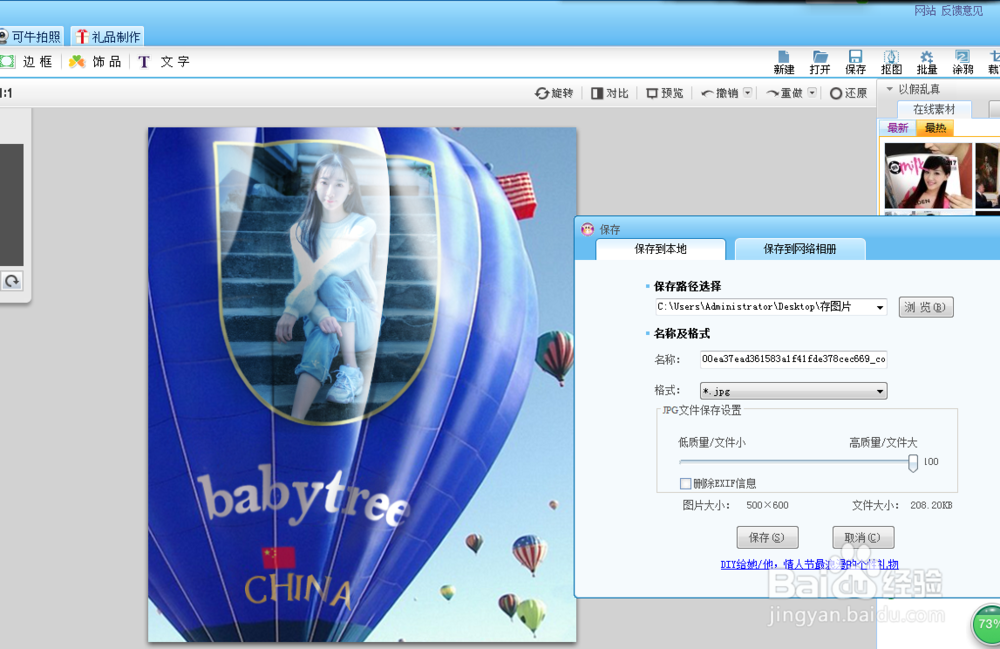This screenshot has height=649, width=1000.
Task: Open the 边框 frame tool
Action: (27, 61)
